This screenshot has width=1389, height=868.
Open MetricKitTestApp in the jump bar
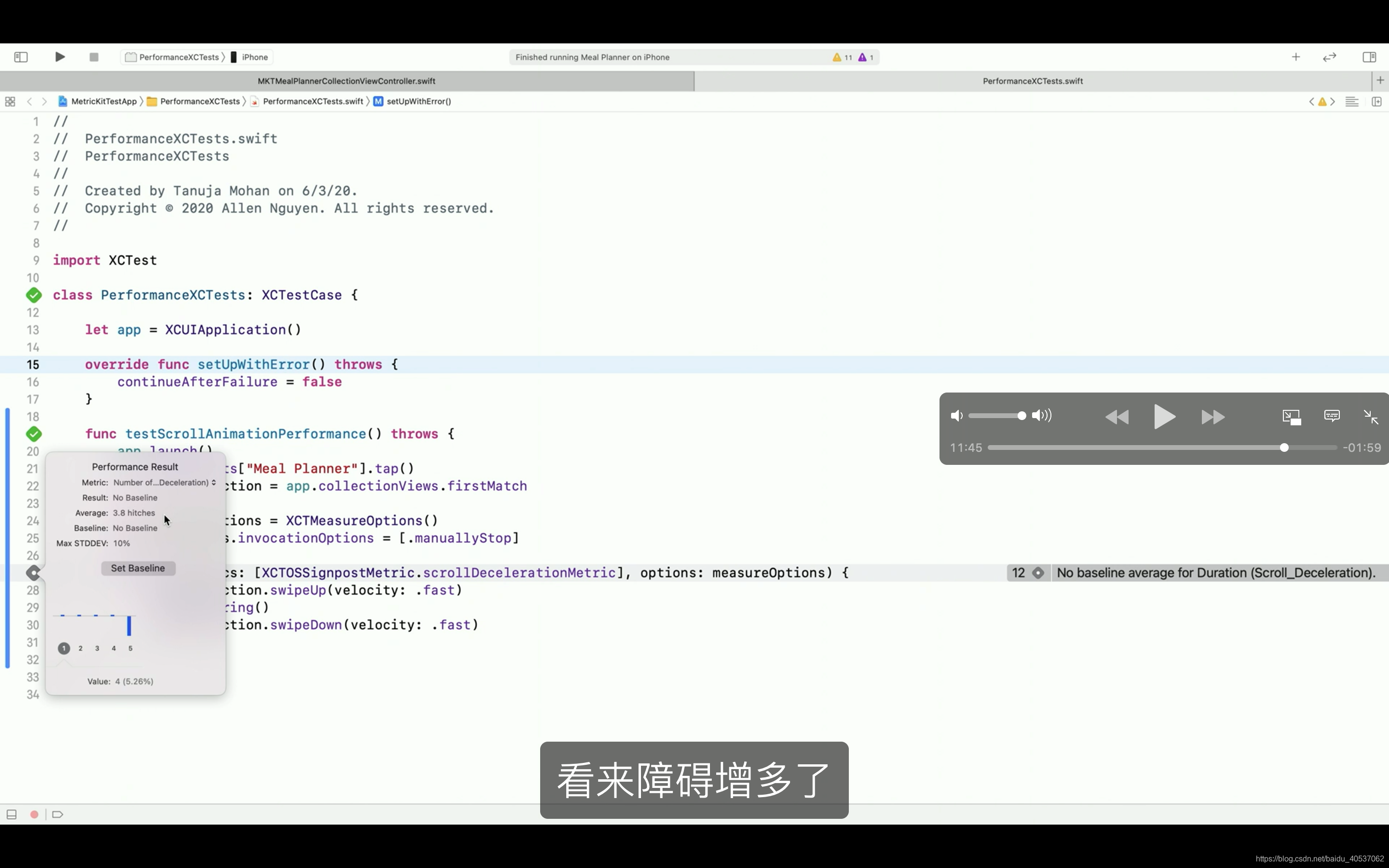(97, 102)
